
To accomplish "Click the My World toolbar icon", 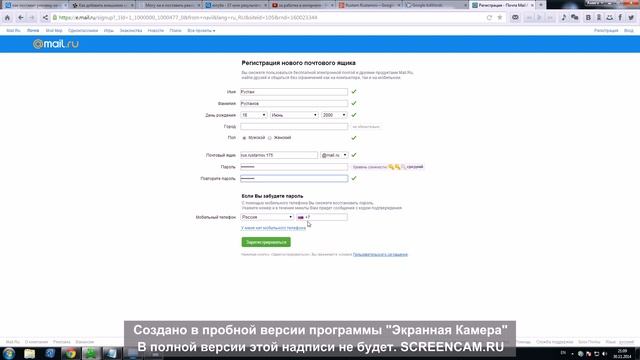I will click(x=609, y=18).
